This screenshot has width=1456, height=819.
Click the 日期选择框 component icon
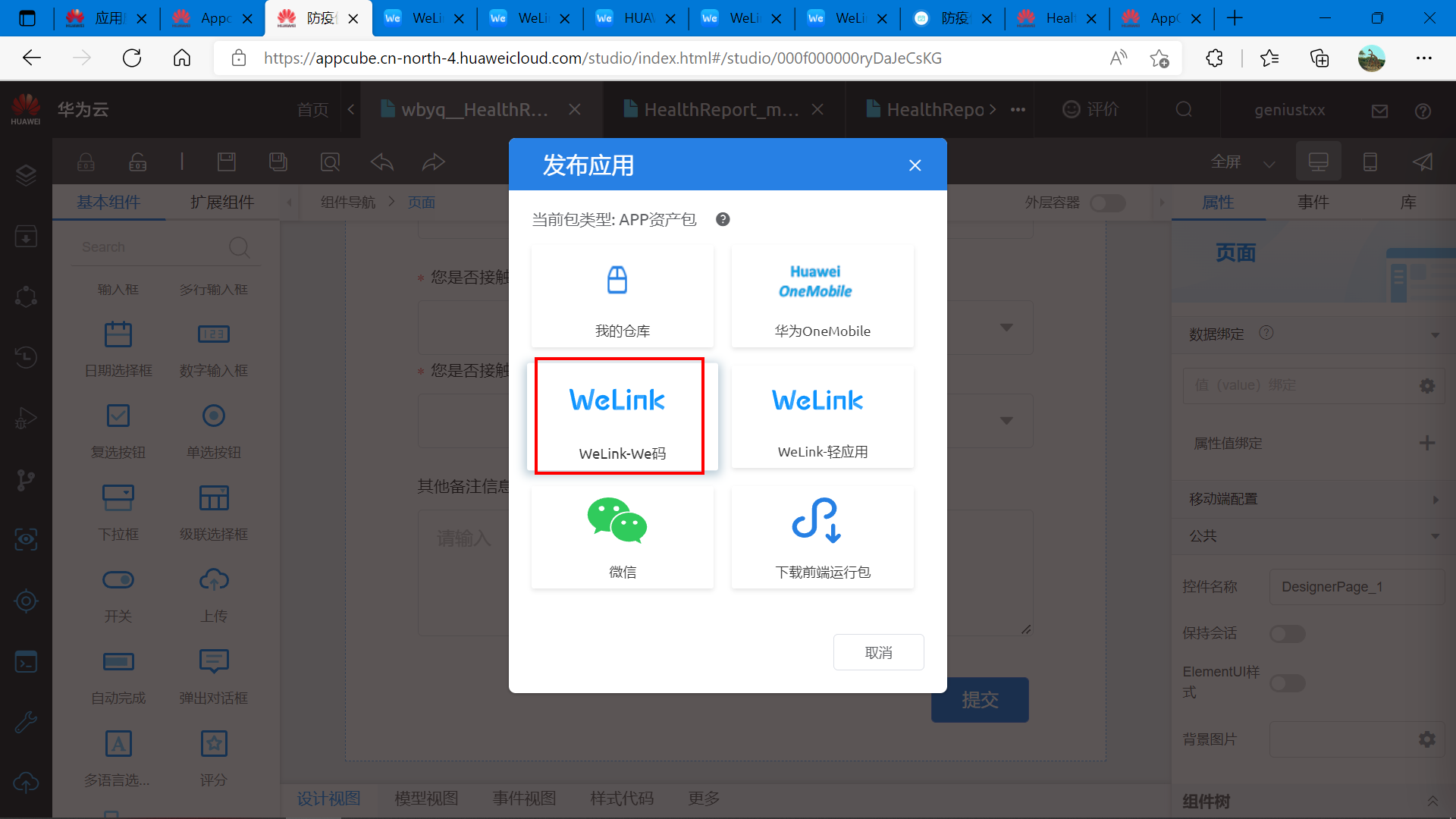coord(118,334)
